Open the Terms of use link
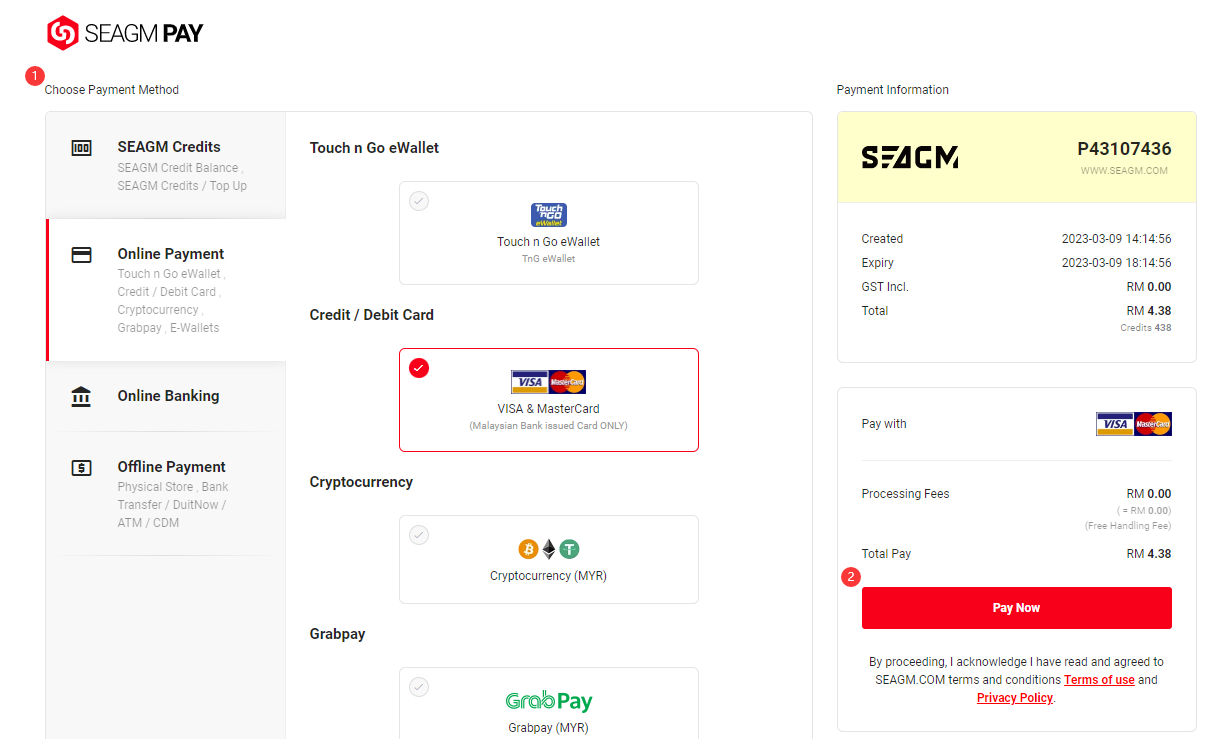1217x739 pixels. 1099,680
